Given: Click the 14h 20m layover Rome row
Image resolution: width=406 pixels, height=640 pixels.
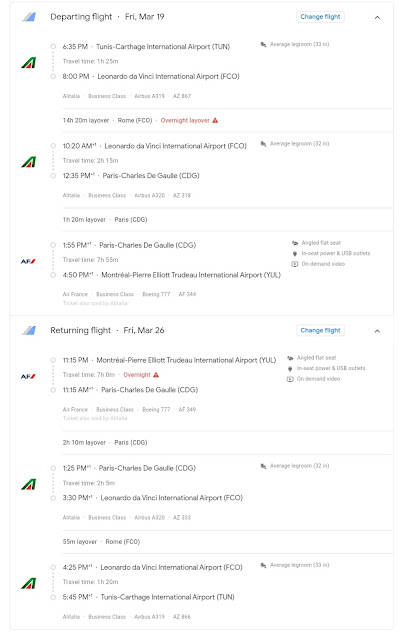Looking at the screenshot, I should 227,120.
